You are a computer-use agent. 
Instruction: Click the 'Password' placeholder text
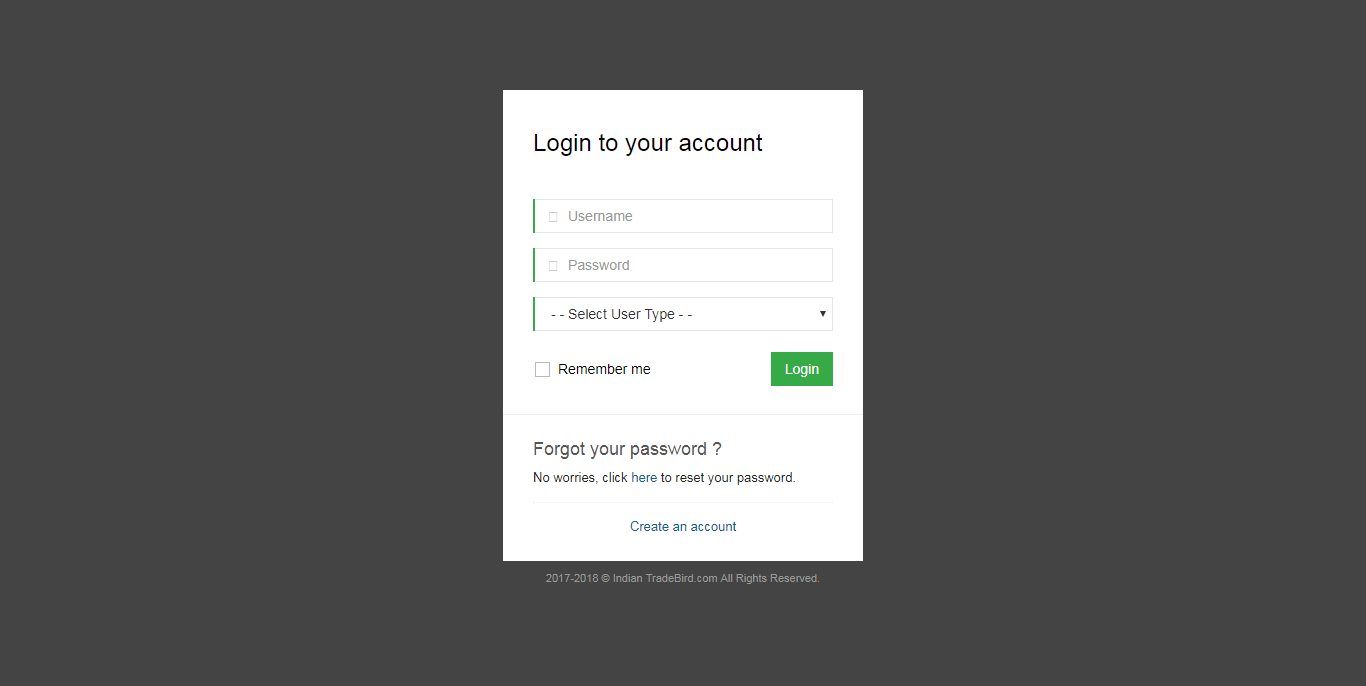pyautogui.click(x=599, y=265)
